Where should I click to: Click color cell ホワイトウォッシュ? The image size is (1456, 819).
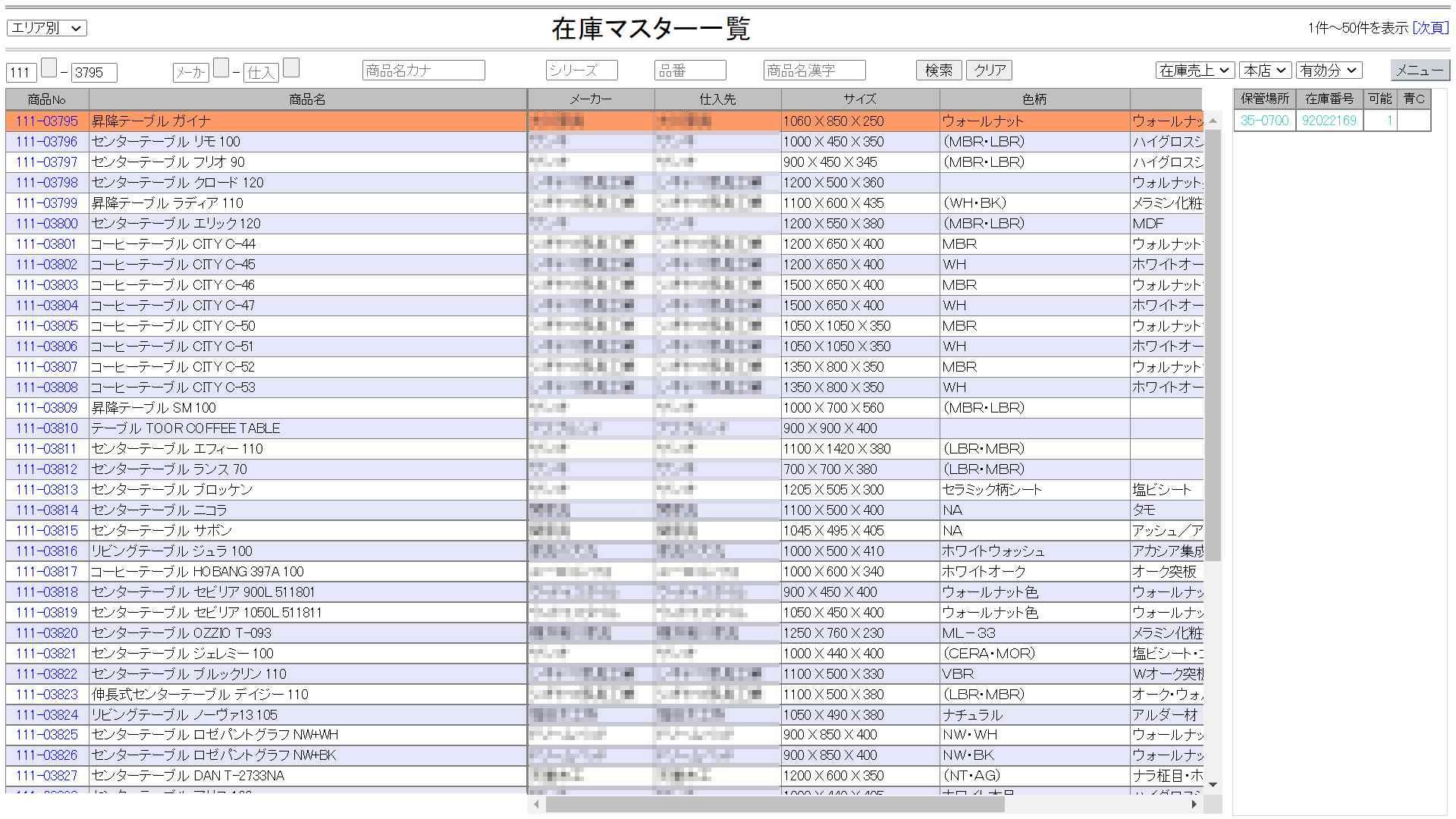pos(1034,551)
